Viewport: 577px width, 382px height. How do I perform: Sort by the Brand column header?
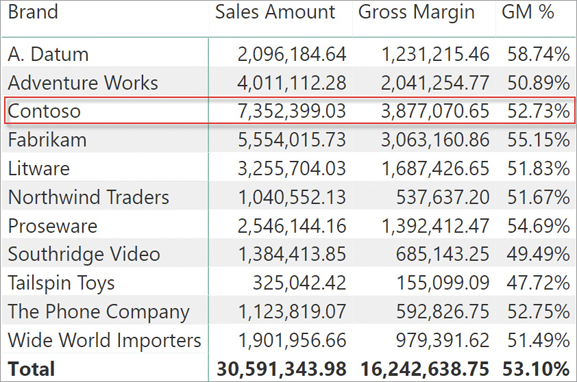pos(33,12)
